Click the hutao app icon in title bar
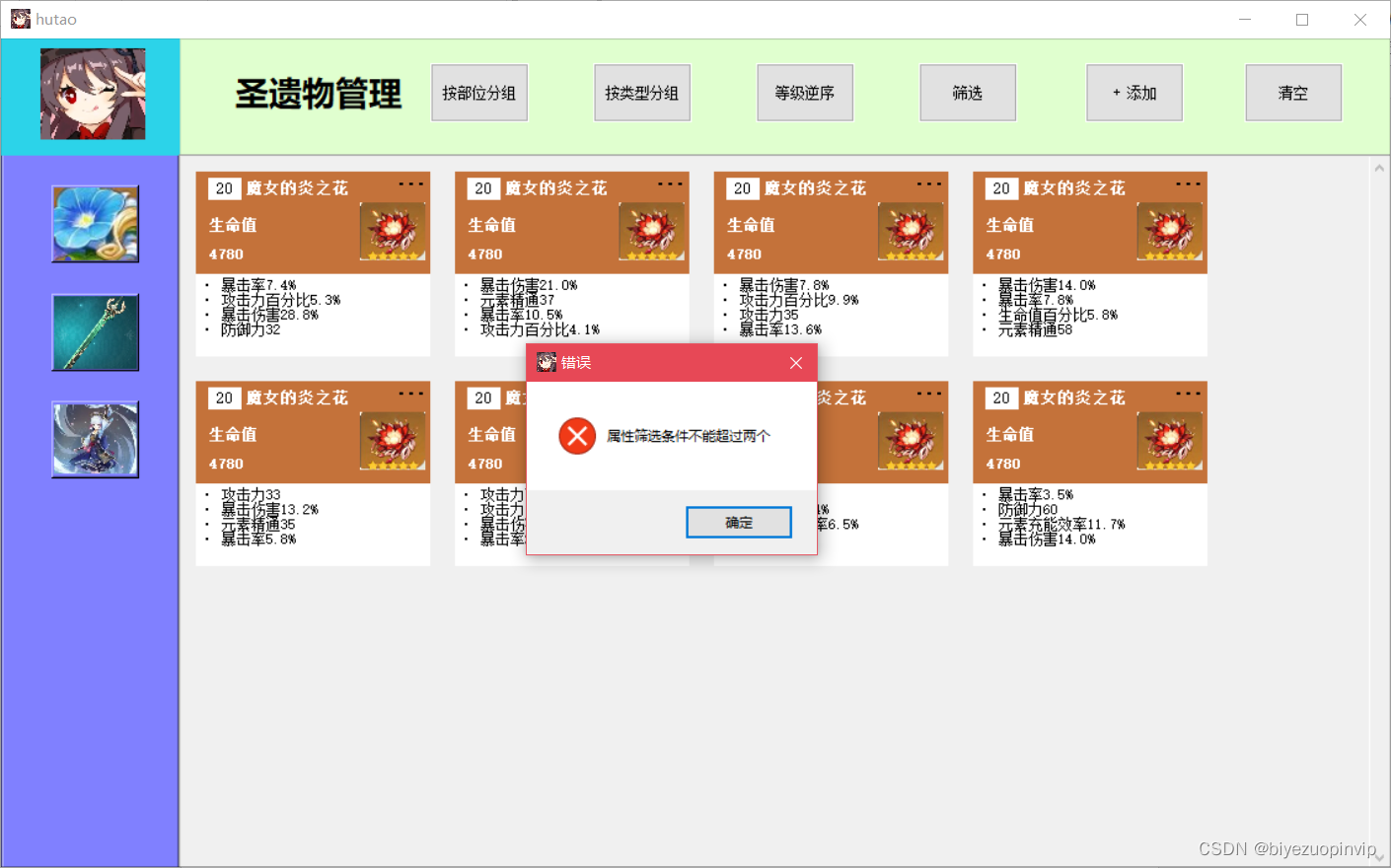The width and height of the screenshot is (1391, 868). click(20, 19)
